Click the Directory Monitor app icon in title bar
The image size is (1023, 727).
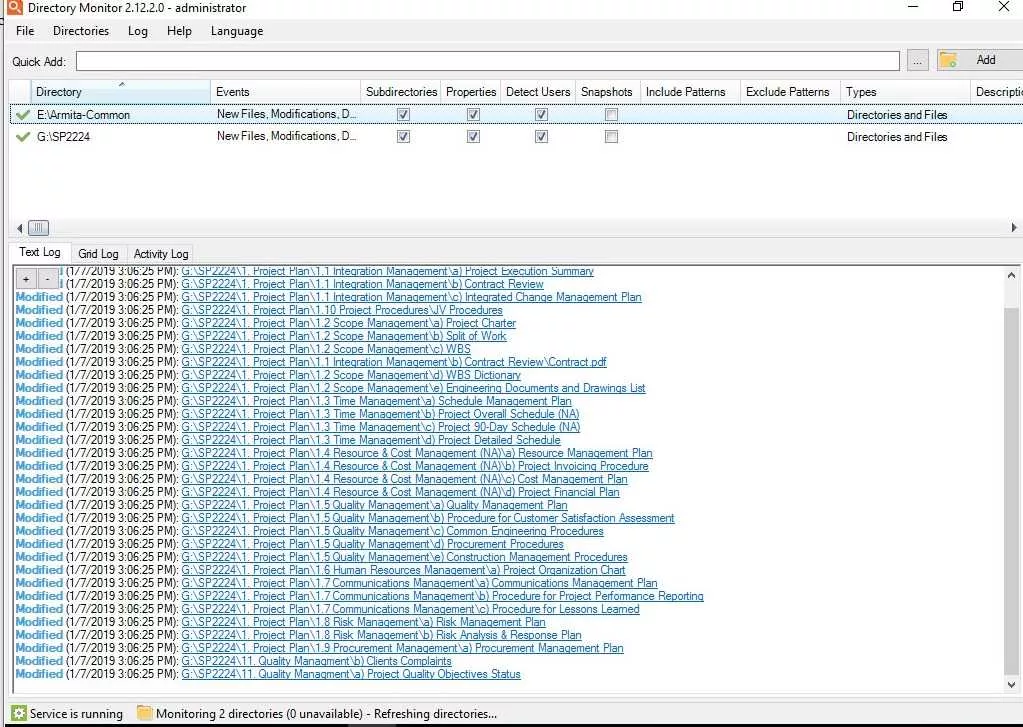(14, 7)
